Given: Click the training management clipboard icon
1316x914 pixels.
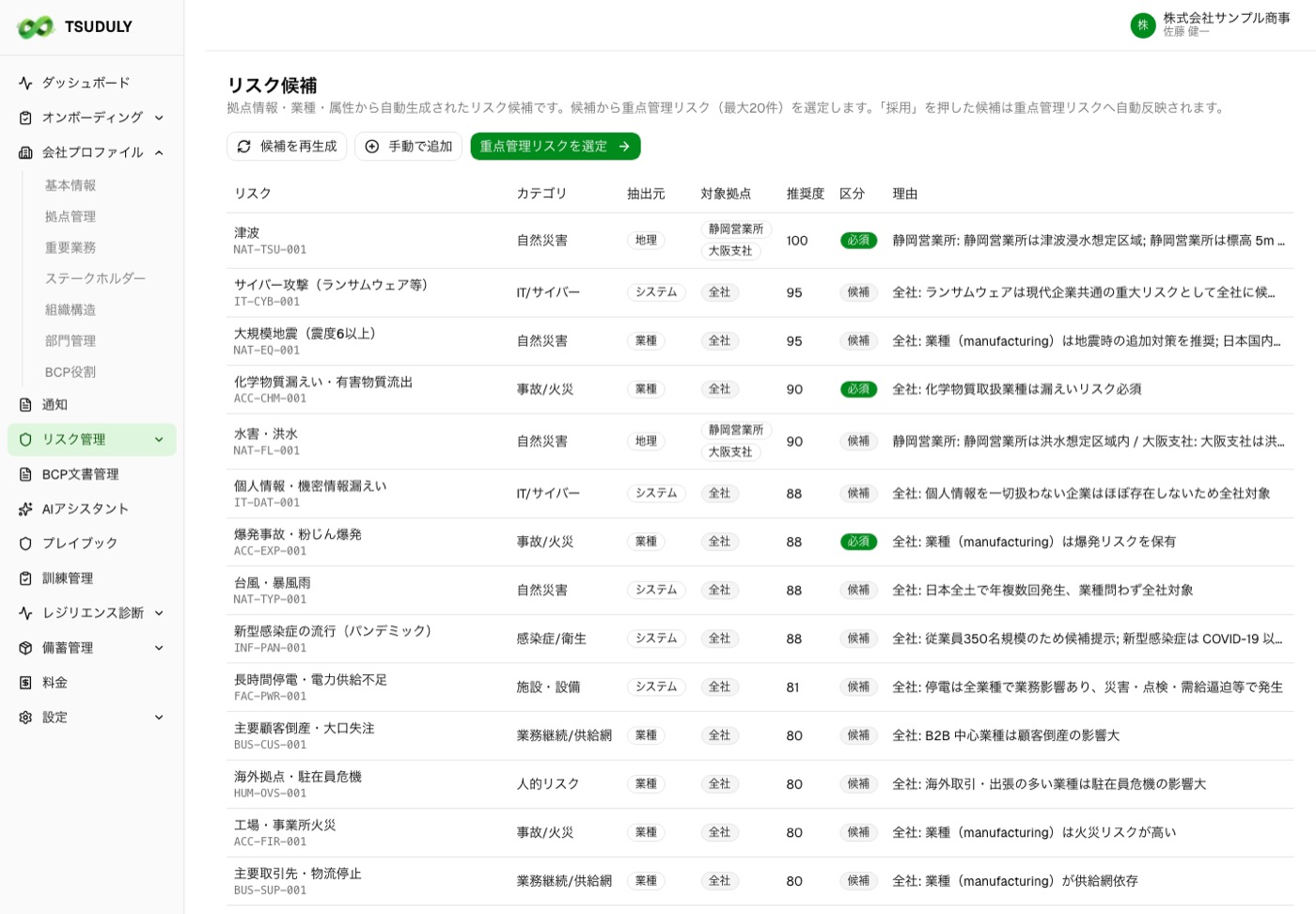Looking at the screenshot, I should coord(25,578).
